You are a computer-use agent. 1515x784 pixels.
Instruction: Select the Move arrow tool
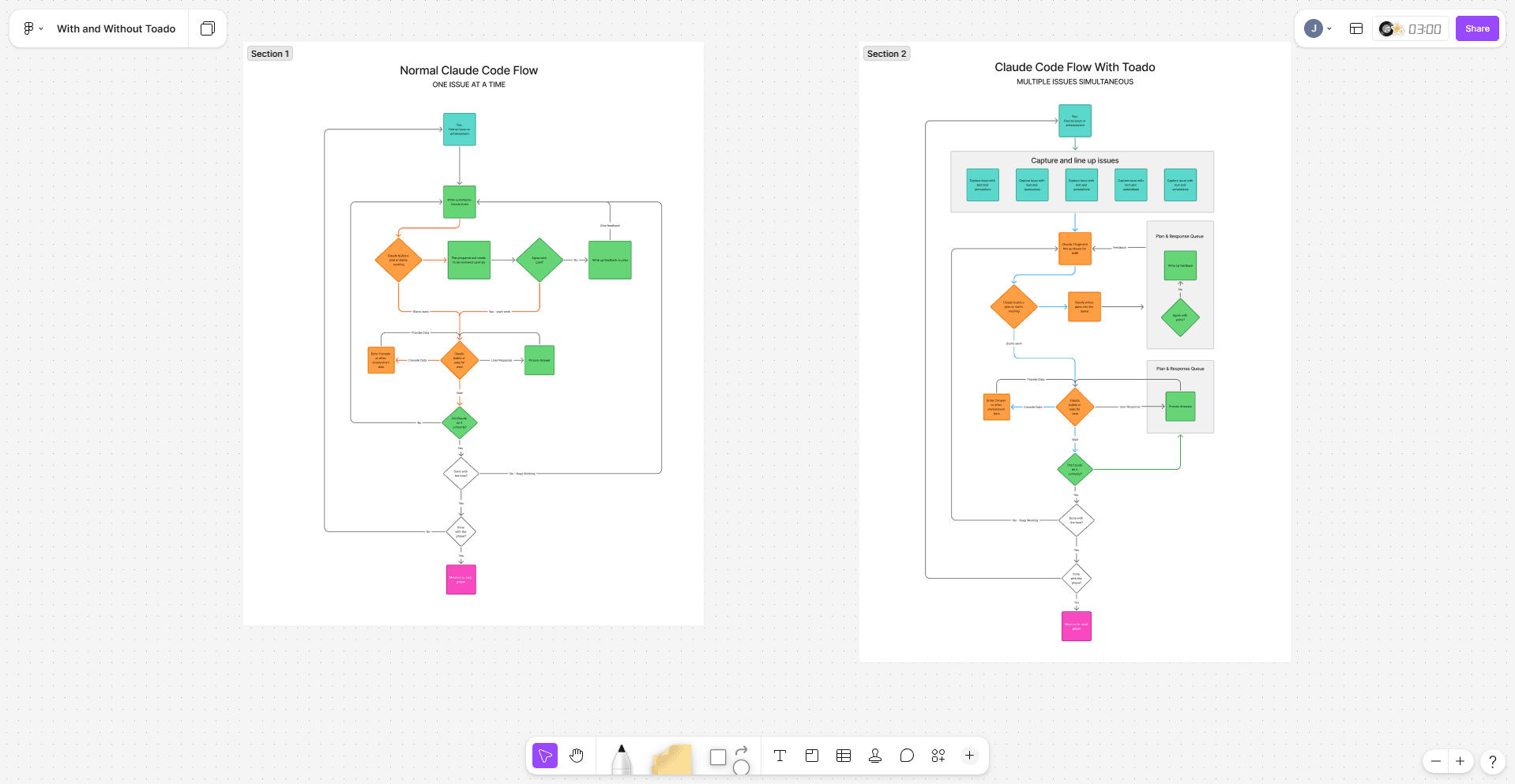[545, 756]
